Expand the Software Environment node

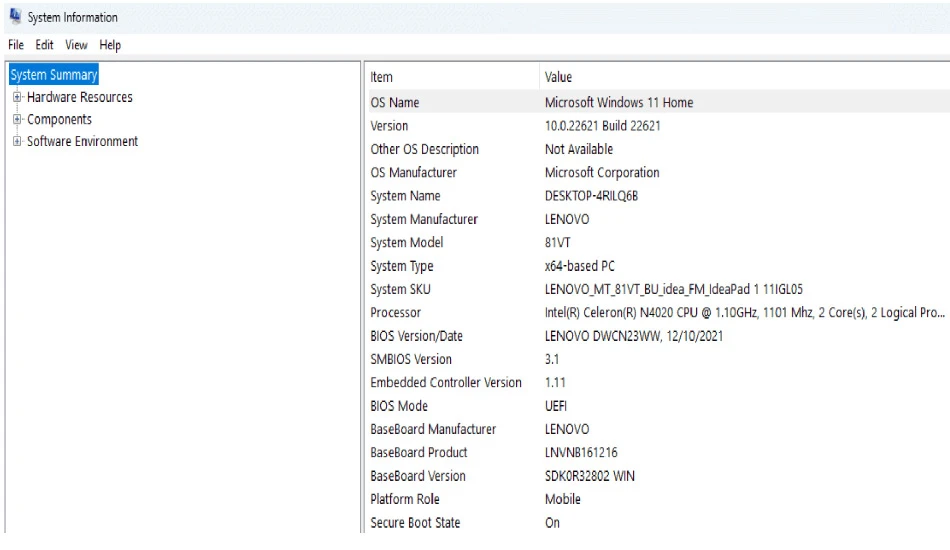click(17, 141)
